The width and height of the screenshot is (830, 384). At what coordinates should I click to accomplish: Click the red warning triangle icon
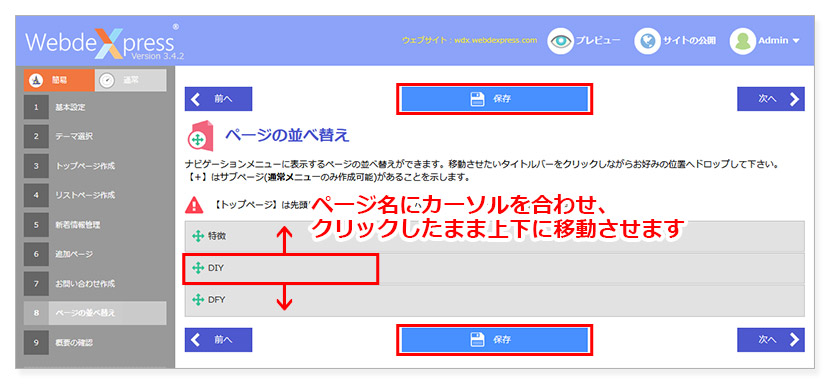[x=195, y=204]
